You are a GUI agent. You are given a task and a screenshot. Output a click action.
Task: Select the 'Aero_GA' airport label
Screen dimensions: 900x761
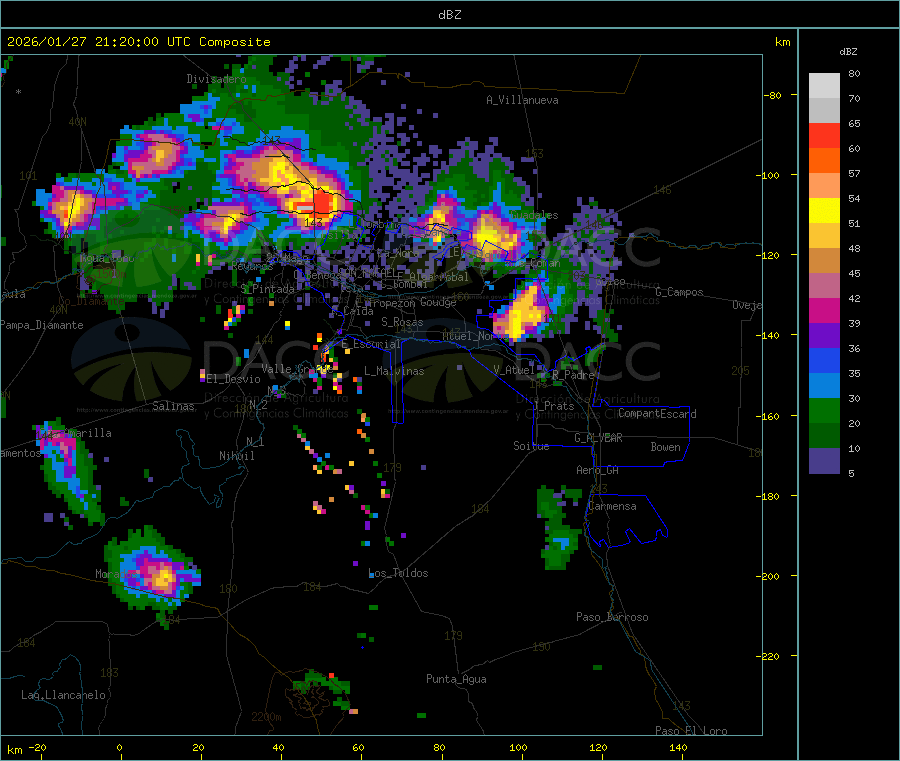(598, 470)
